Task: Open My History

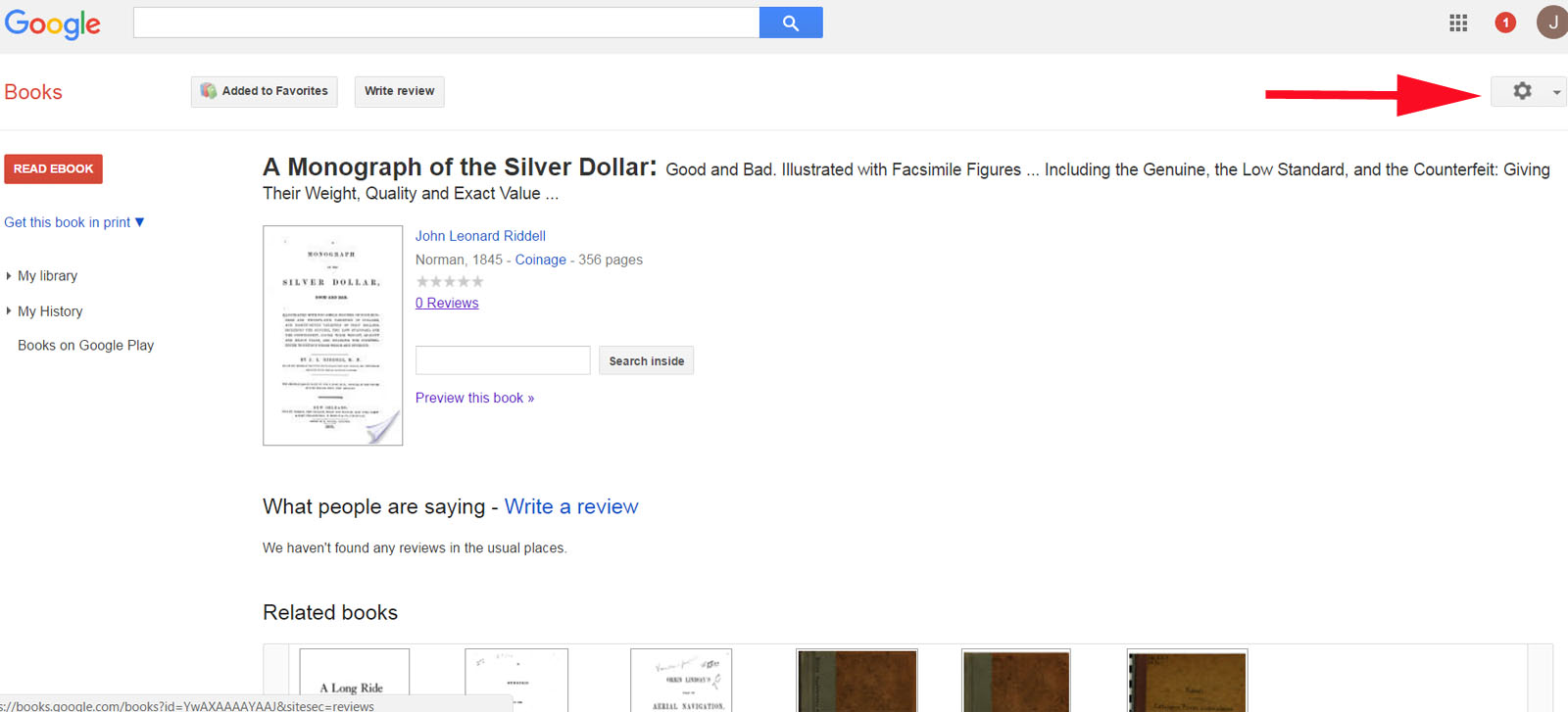Action: tap(50, 311)
